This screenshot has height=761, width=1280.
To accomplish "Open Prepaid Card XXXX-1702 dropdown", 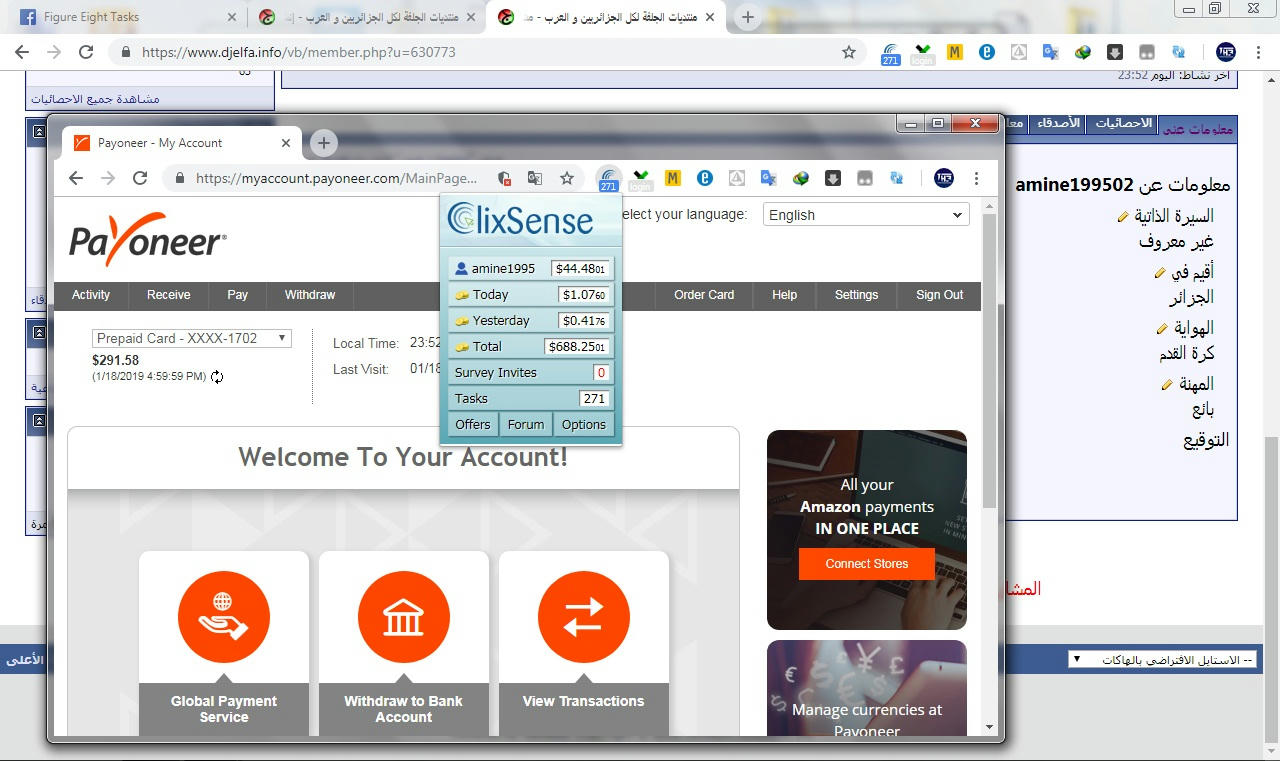I will 191,338.
